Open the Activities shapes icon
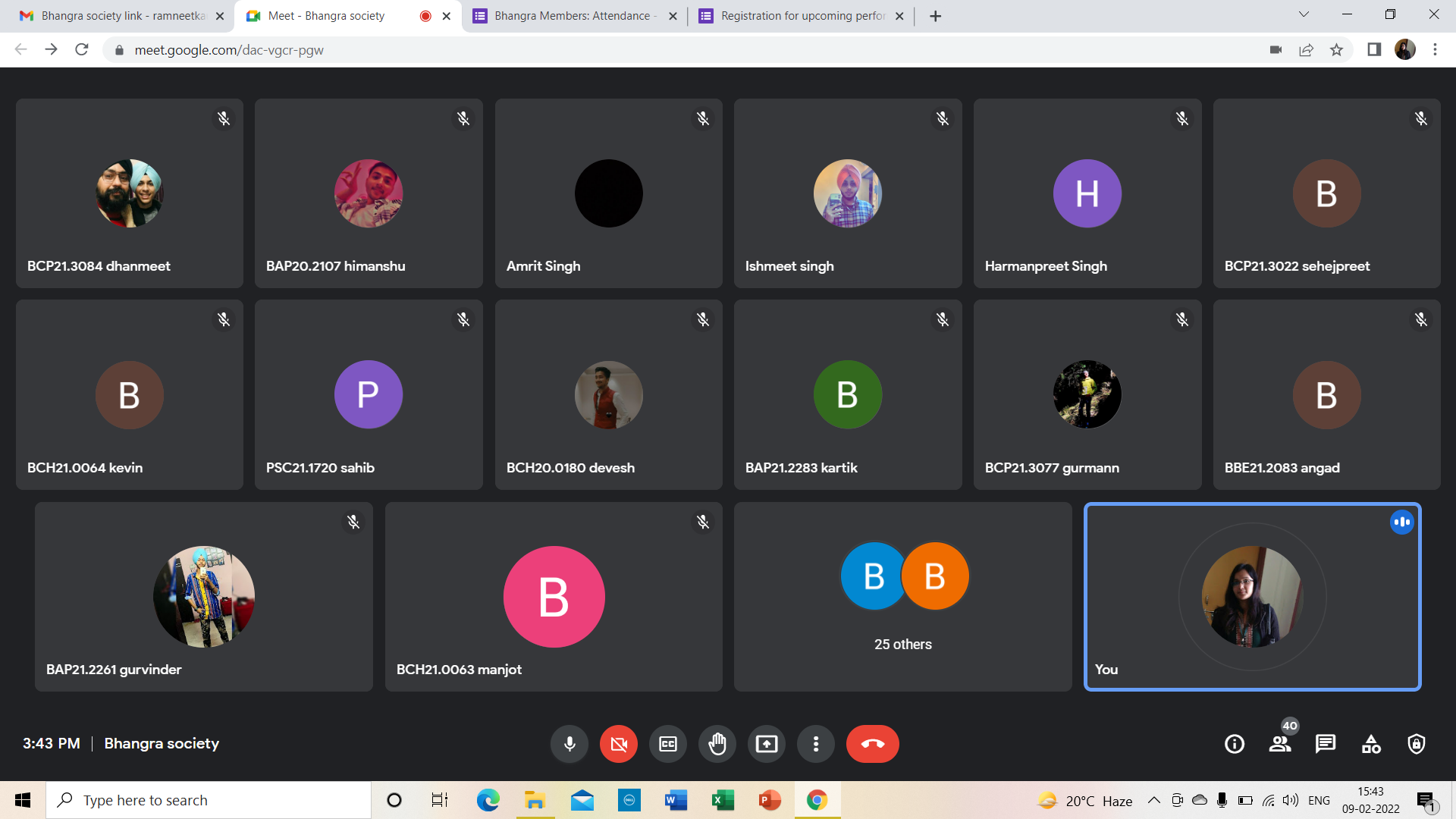The height and width of the screenshot is (819, 1456). (x=1371, y=744)
